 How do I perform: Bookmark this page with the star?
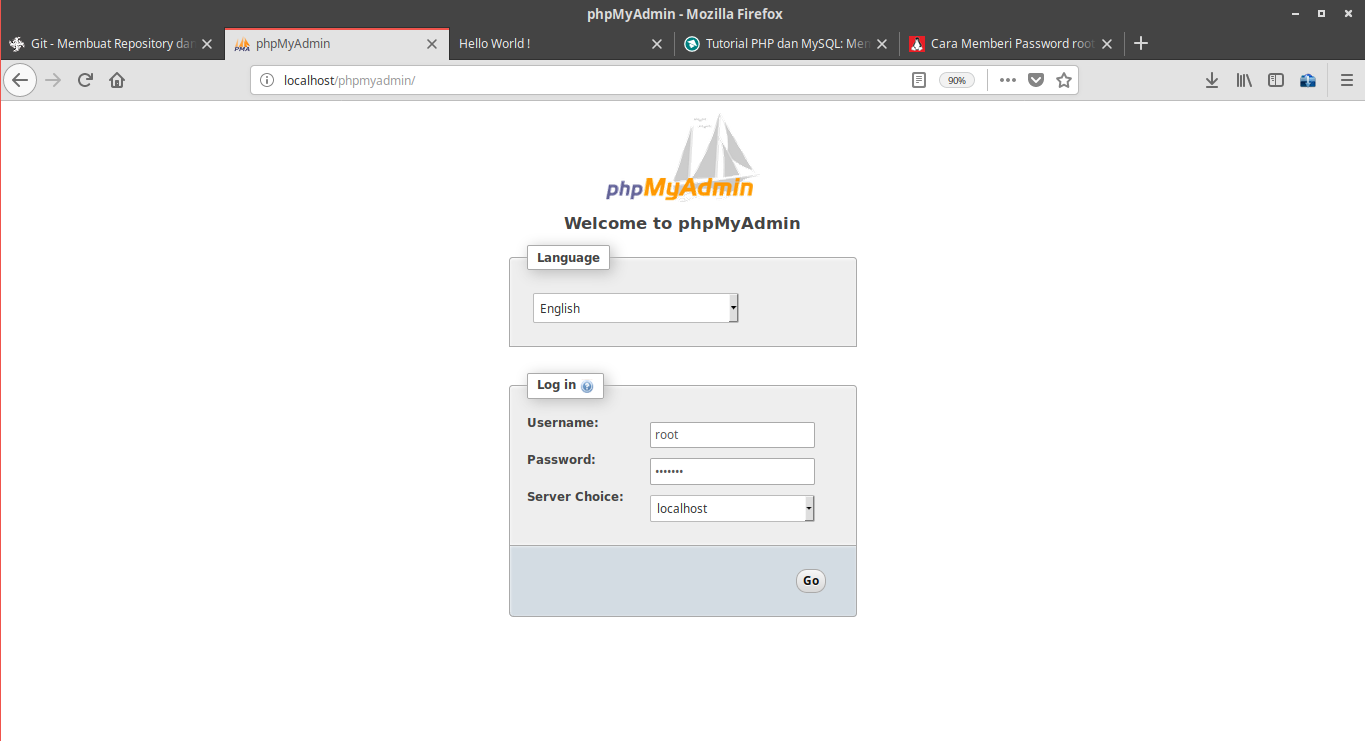point(1064,80)
